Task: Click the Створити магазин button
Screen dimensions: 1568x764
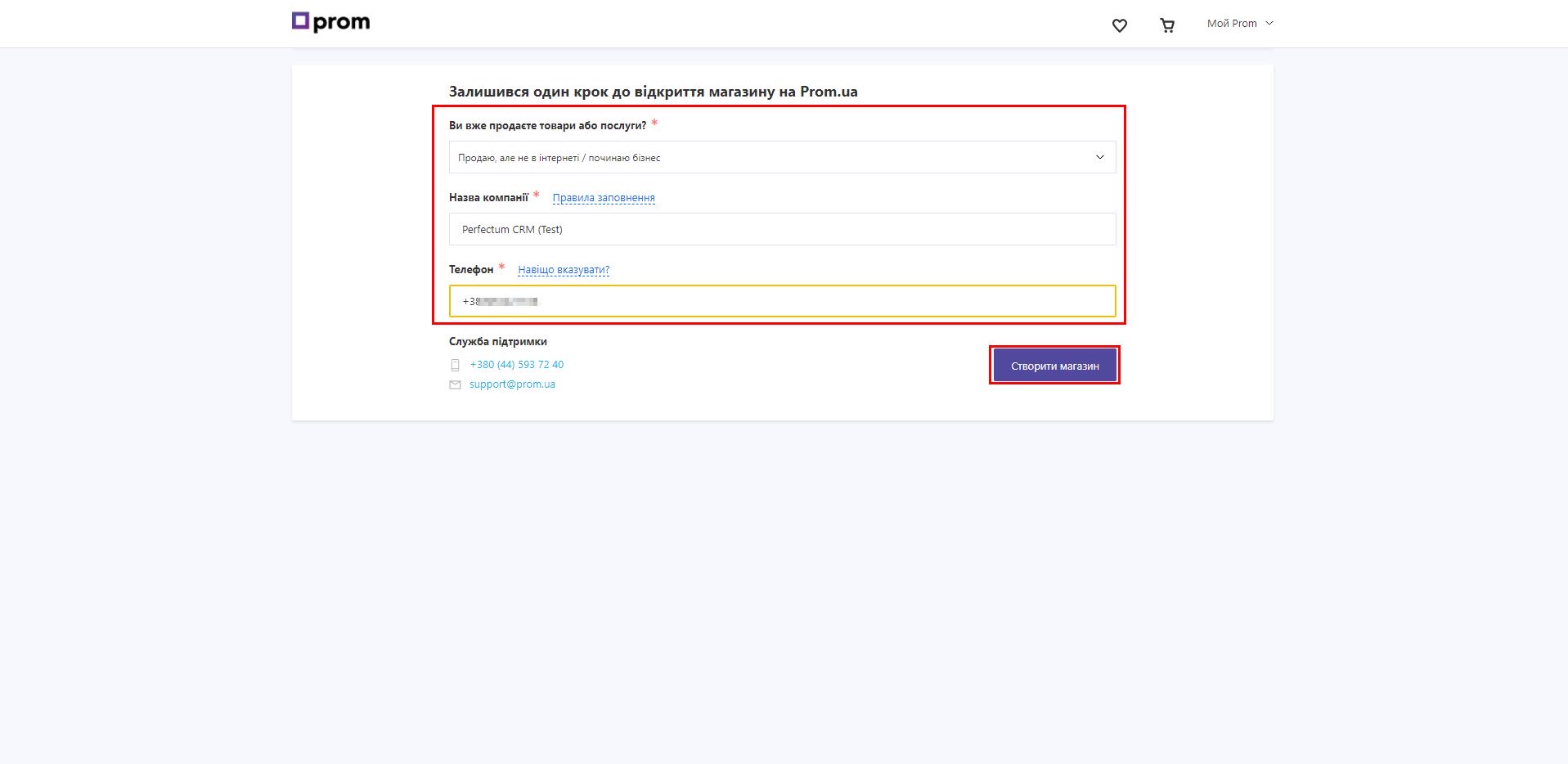Action: [x=1055, y=366]
